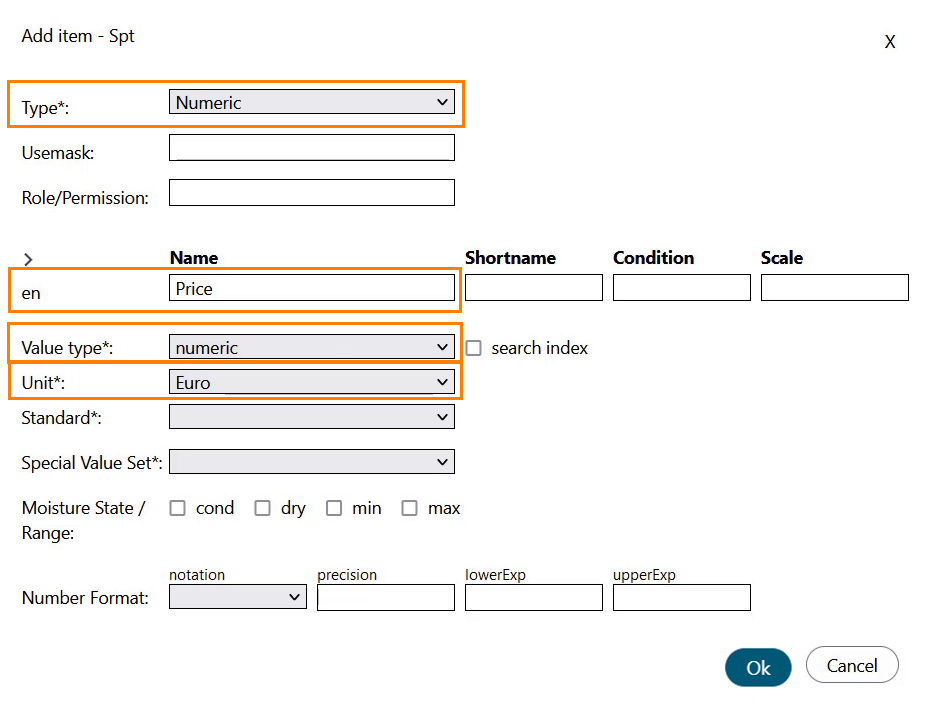Tick the dry moisture state checkbox
Screen dimensions: 929x704
tap(262, 508)
